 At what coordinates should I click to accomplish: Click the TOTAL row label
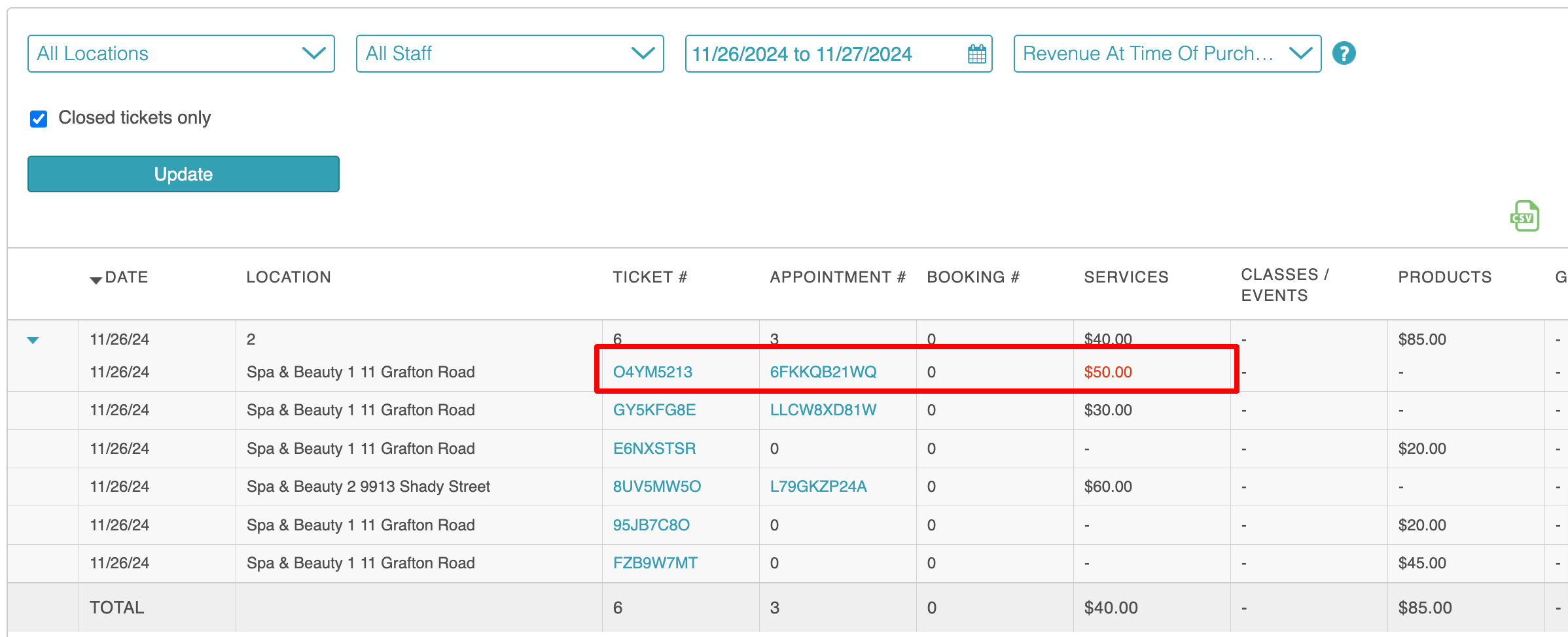tap(116, 608)
